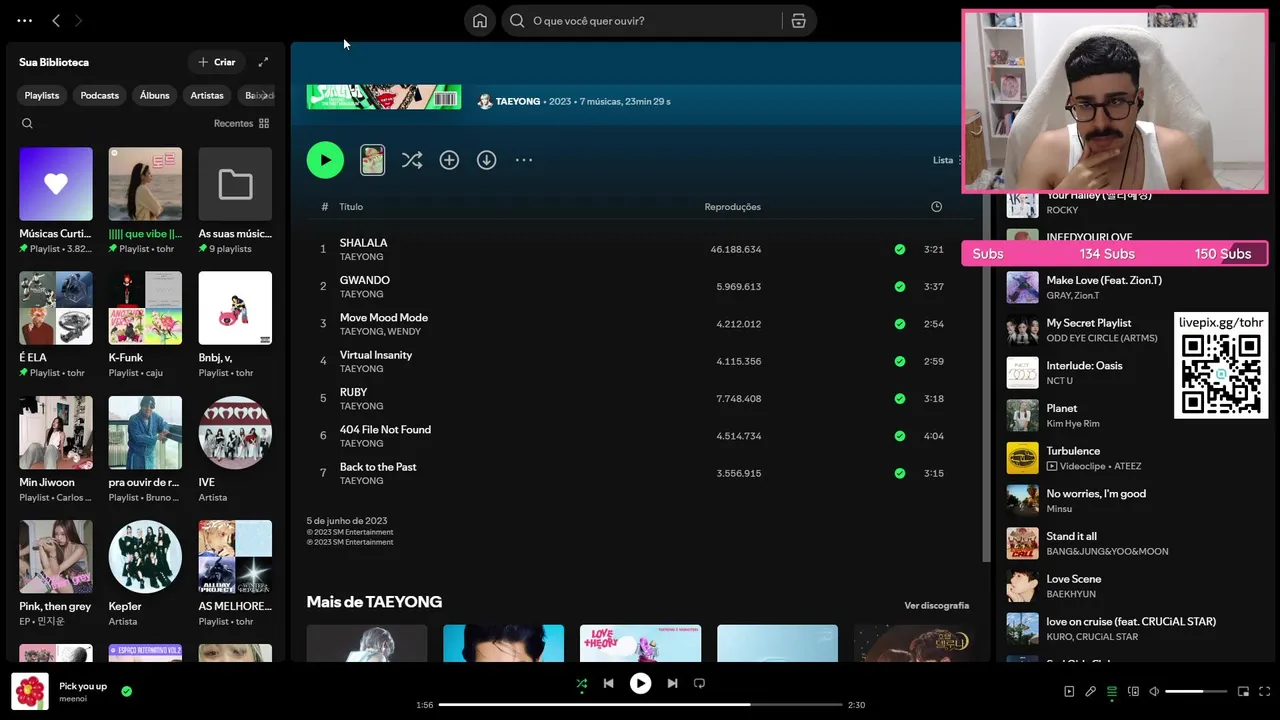Go to Spotify home via house icon
This screenshot has width=1280, height=720.
[480, 21]
